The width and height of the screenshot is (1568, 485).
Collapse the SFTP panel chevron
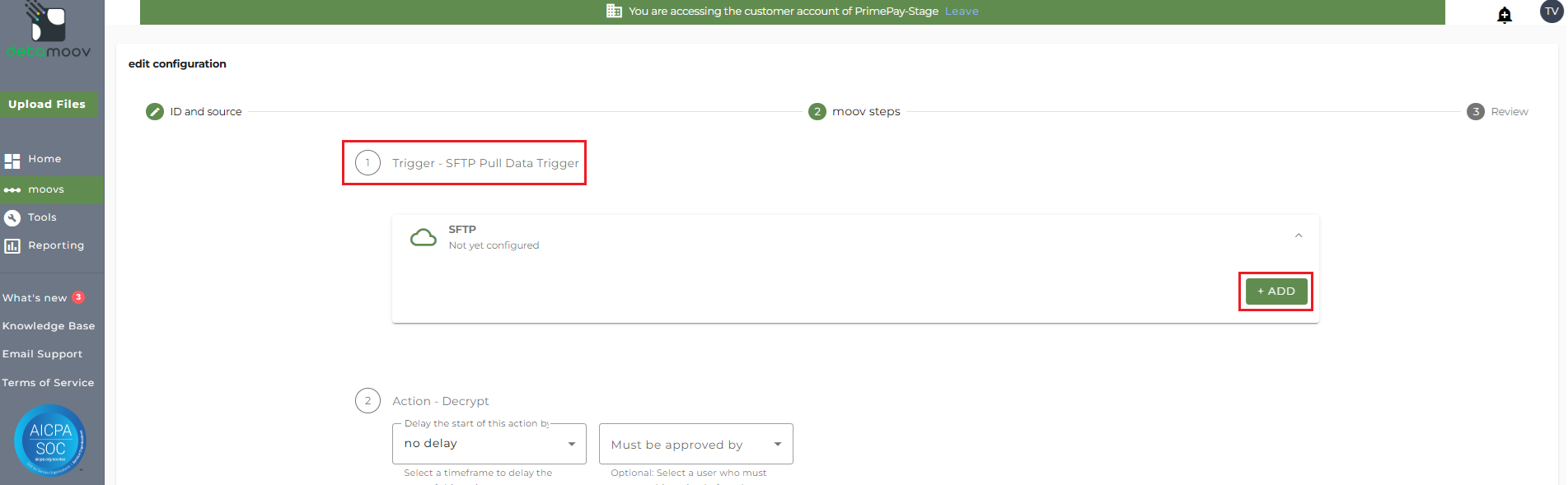click(x=1299, y=236)
